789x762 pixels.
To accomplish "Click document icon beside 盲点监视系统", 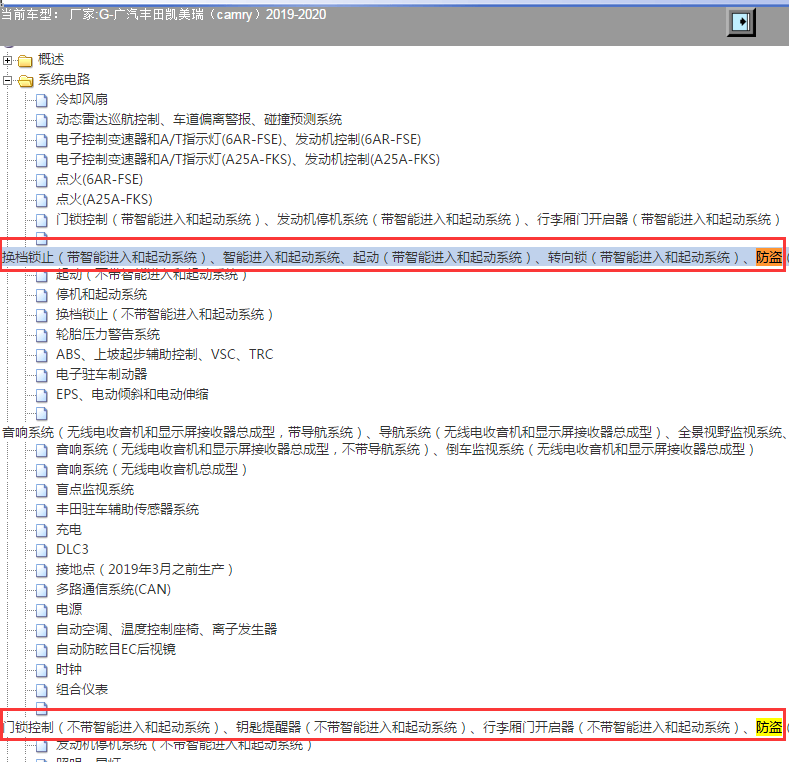I will click(42, 490).
